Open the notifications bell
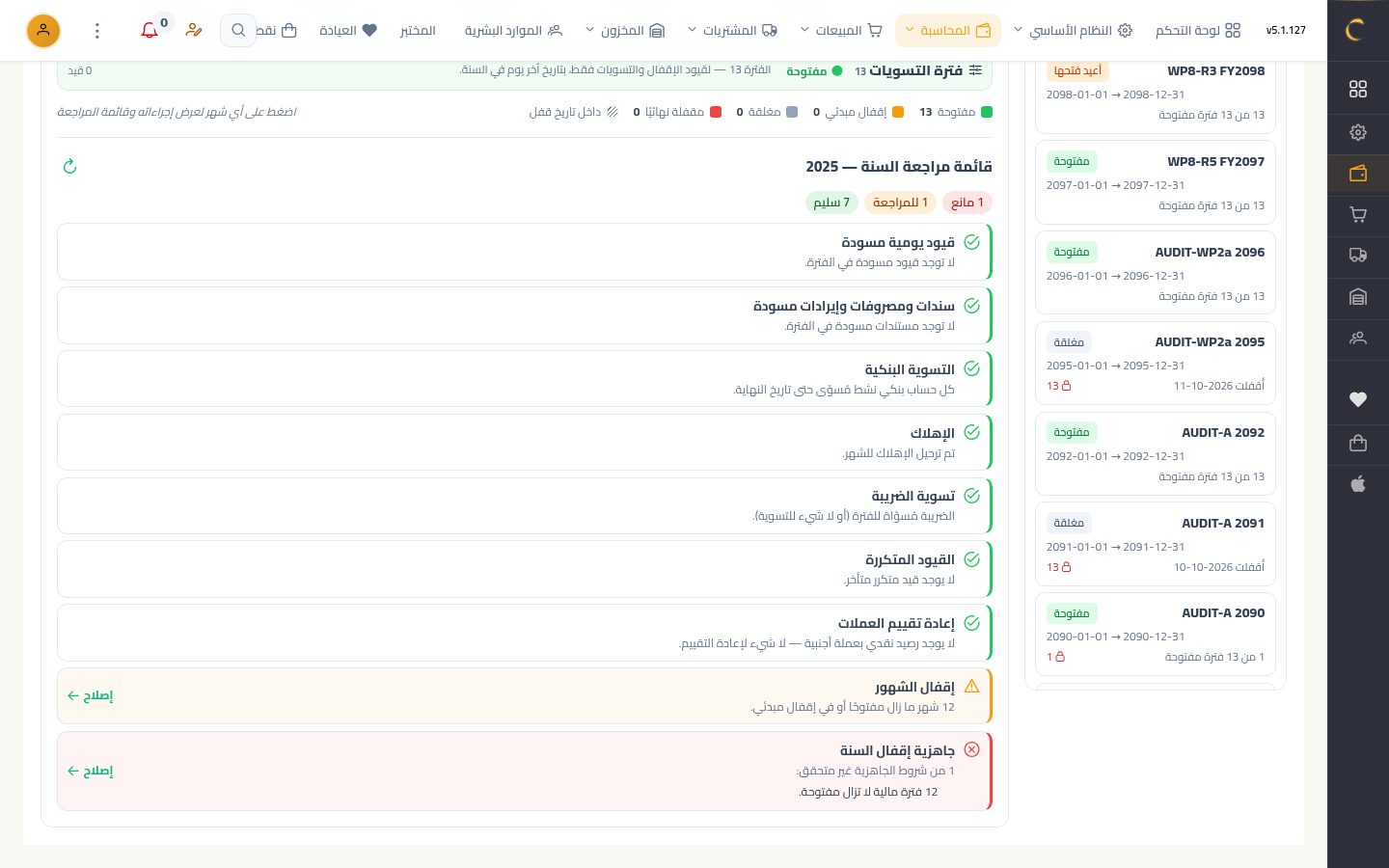 (x=150, y=31)
